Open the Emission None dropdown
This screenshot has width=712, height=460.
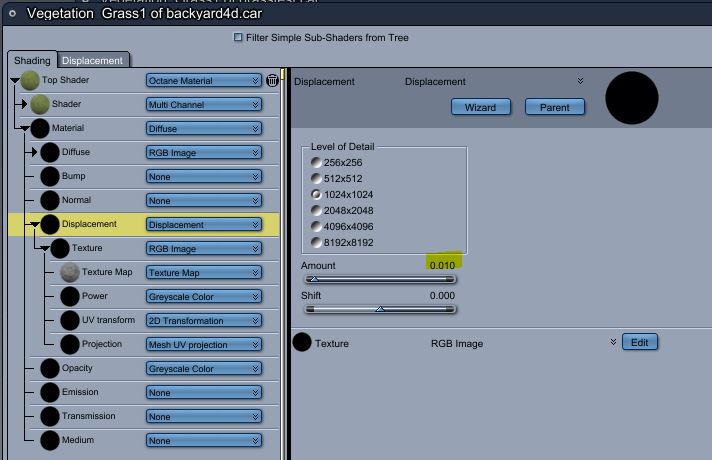click(x=204, y=392)
